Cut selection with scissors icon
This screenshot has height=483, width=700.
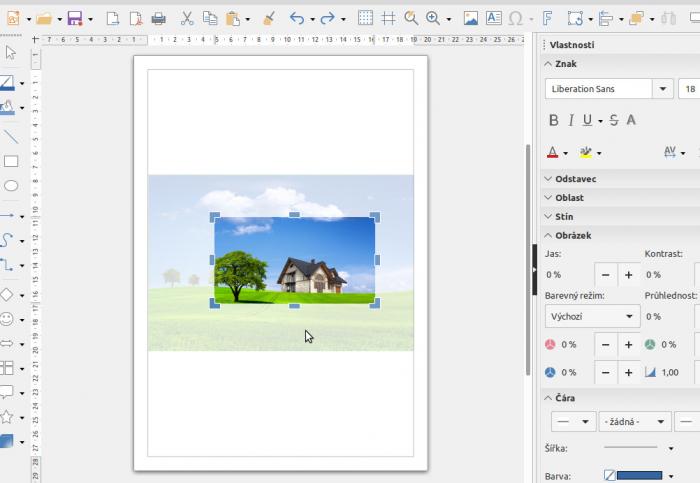(187, 19)
